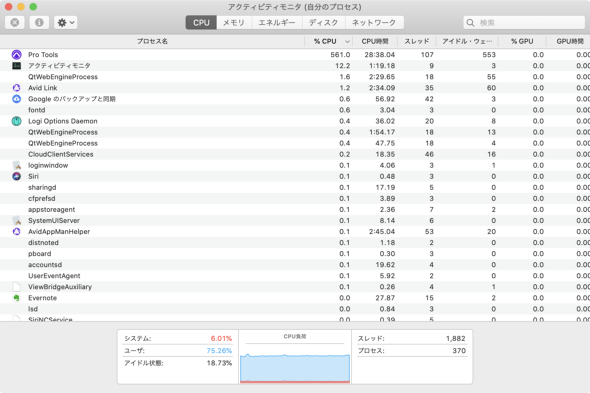Click the Avid Link process icon

[x=17, y=88]
